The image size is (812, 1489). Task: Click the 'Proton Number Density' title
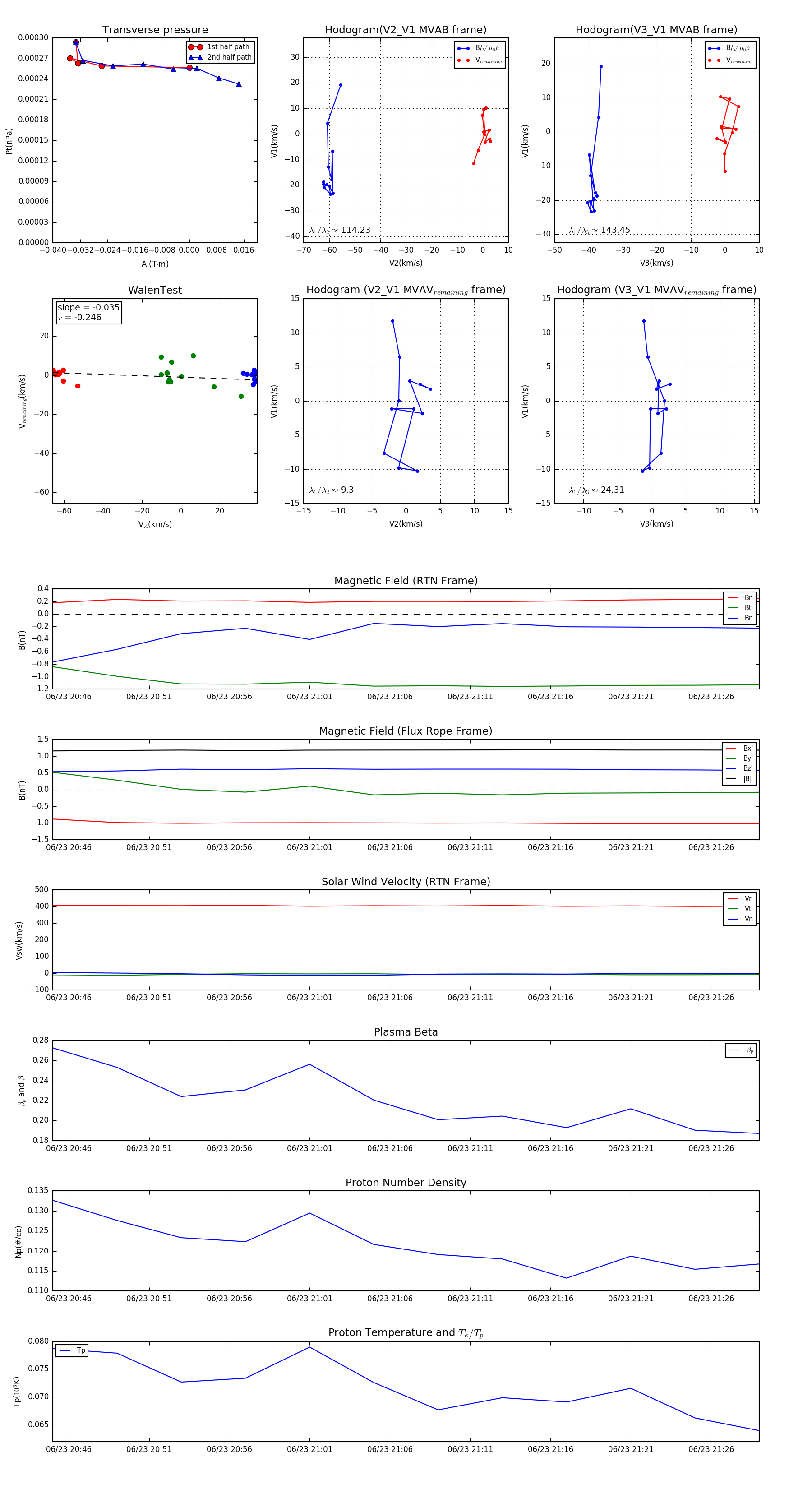point(406,1183)
